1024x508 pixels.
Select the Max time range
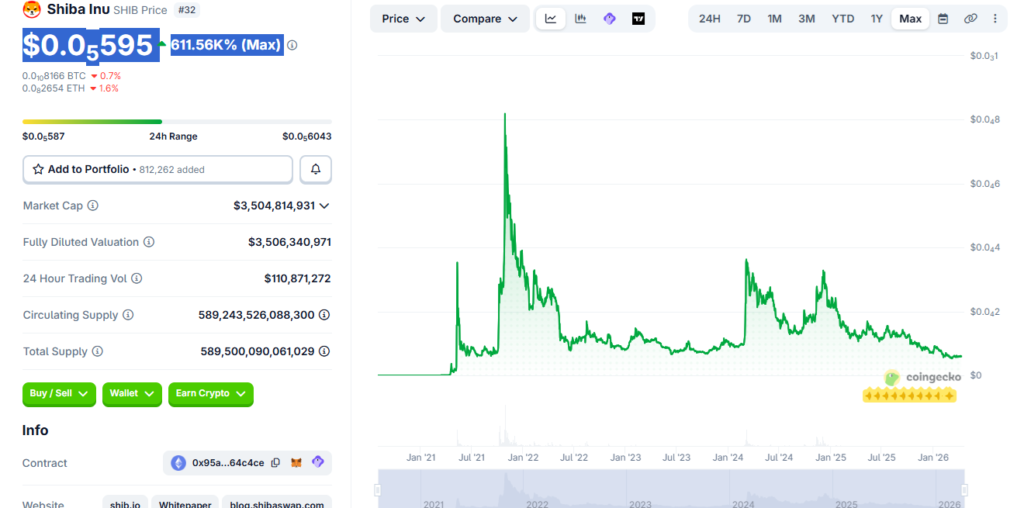[910, 19]
